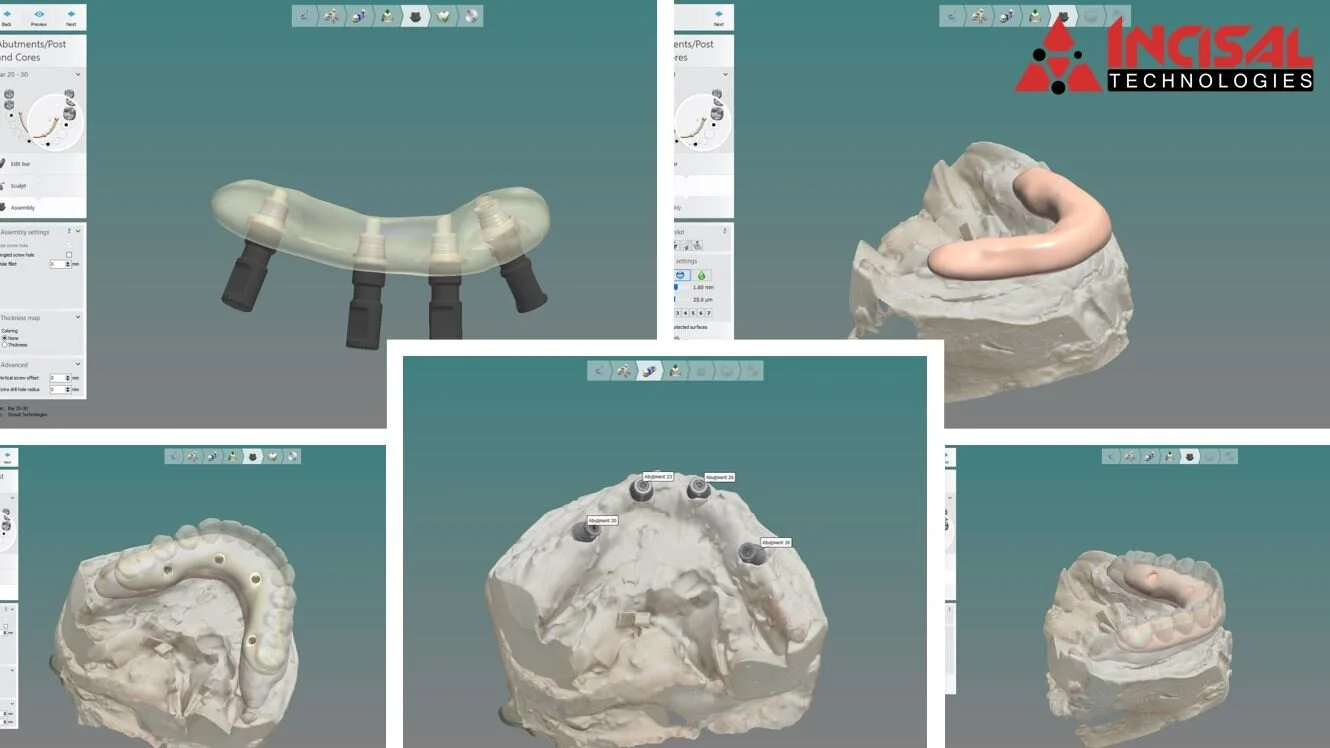1330x748 pixels.
Task: Click Vertical screw offset spinner arrows
Action: (68, 378)
